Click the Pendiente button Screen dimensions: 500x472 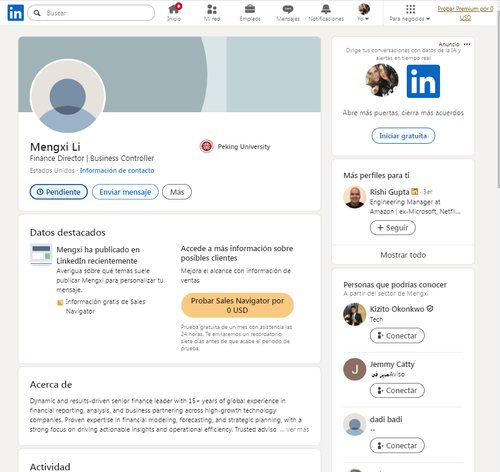click(x=59, y=192)
